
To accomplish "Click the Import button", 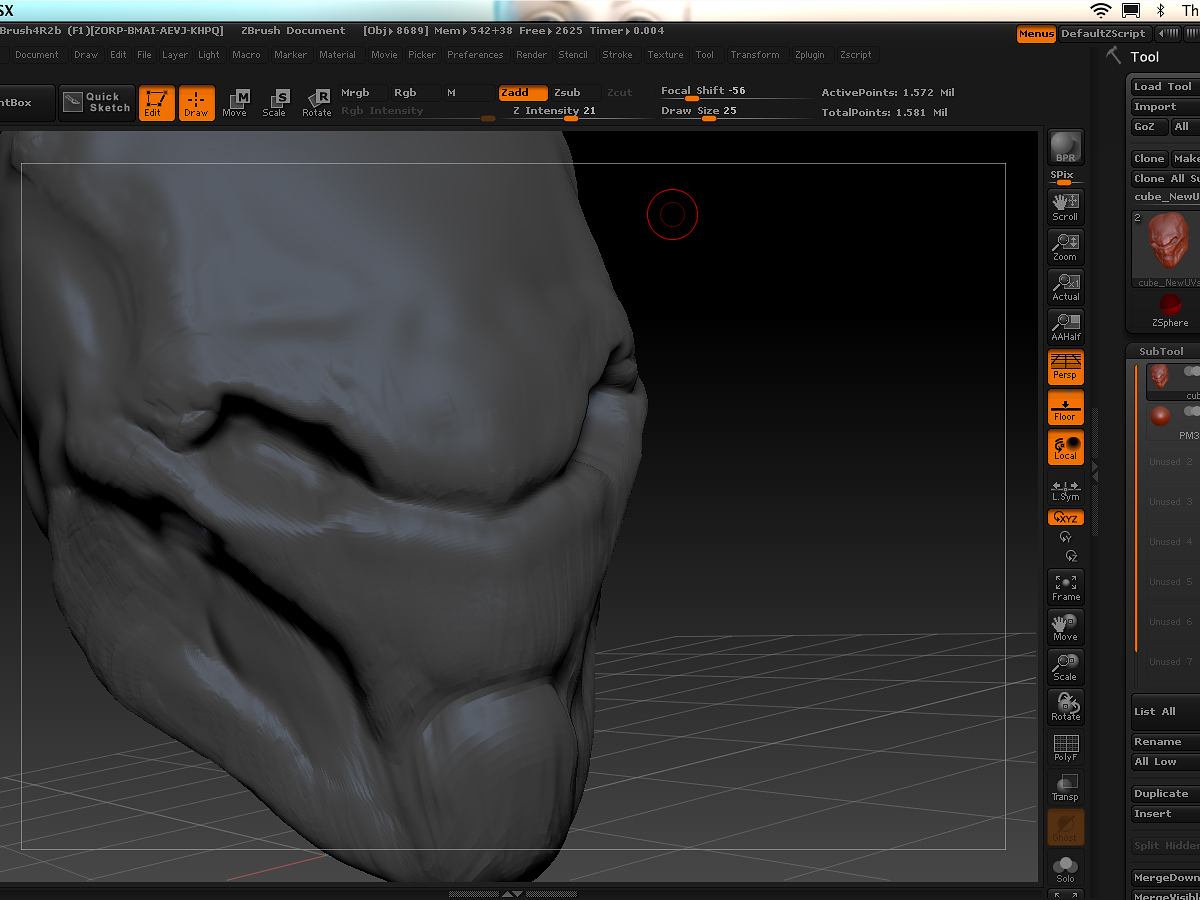I will (x=1164, y=107).
